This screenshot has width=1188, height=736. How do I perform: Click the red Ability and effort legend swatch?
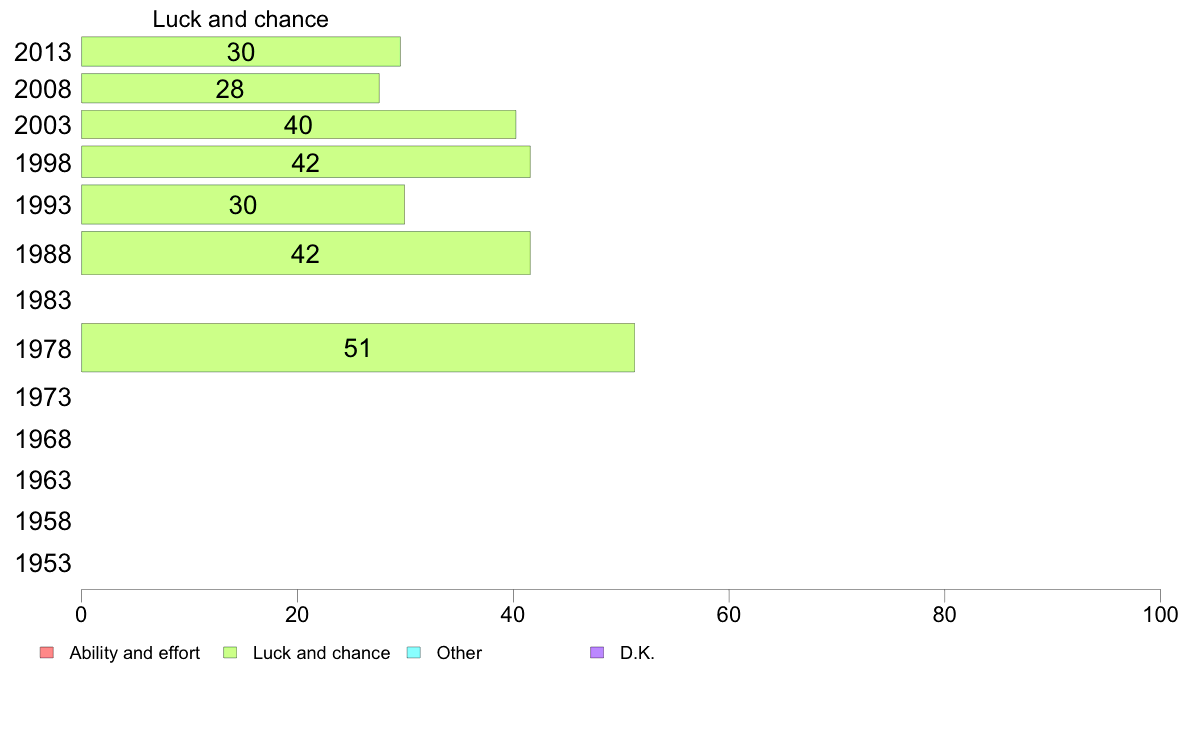47,653
